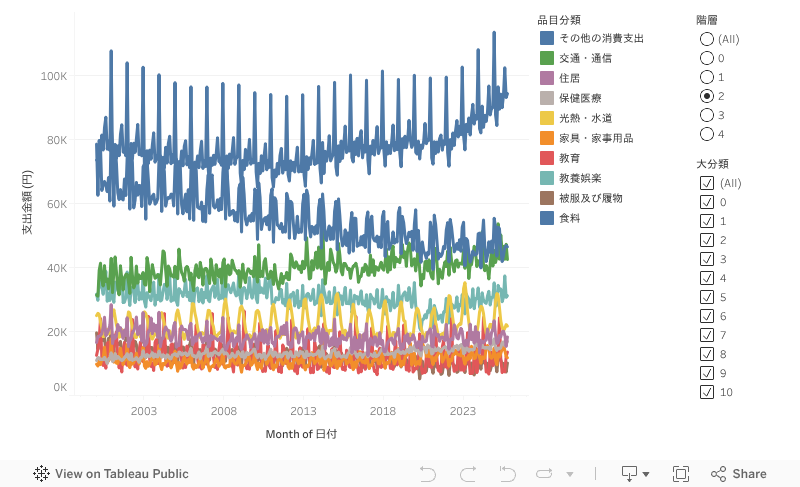Select the 交通・通信 legend label
This screenshot has width=800, height=487.
click(585, 58)
